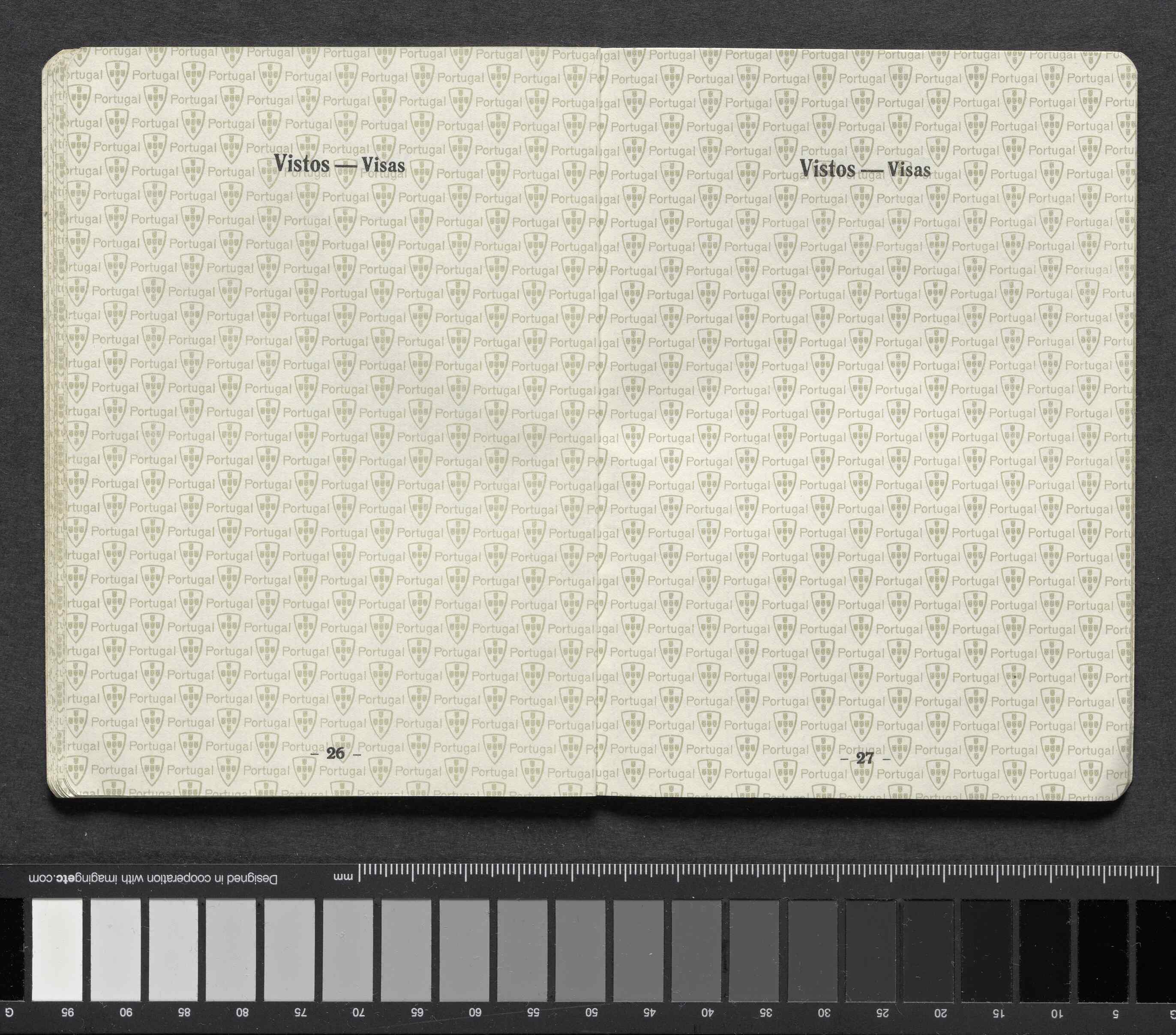Image resolution: width=1176 pixels, height=1035 pixels.
Task: Pick the gray patch labeled 90
Action: point(115,951)
